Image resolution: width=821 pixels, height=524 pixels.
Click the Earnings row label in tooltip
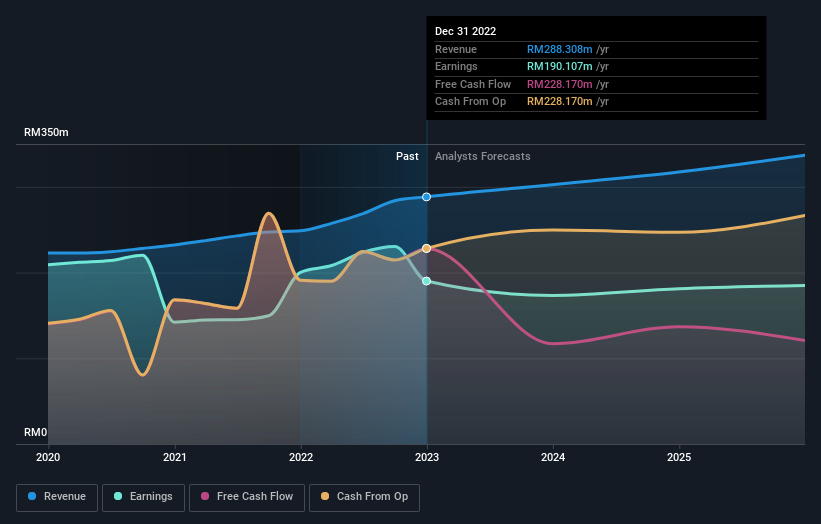coord(456,66)
